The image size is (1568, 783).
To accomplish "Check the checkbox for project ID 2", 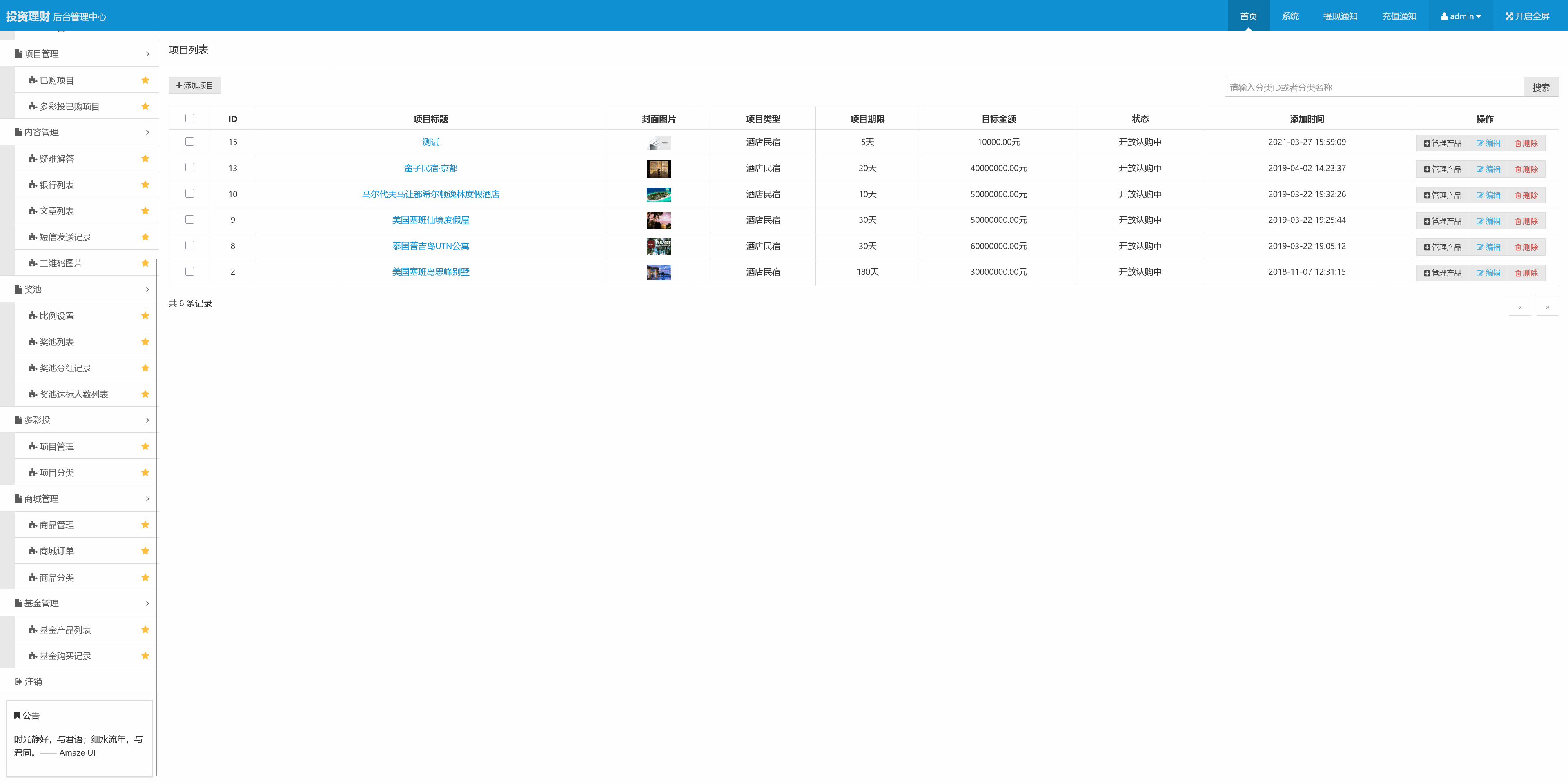I will pos(189,272).
